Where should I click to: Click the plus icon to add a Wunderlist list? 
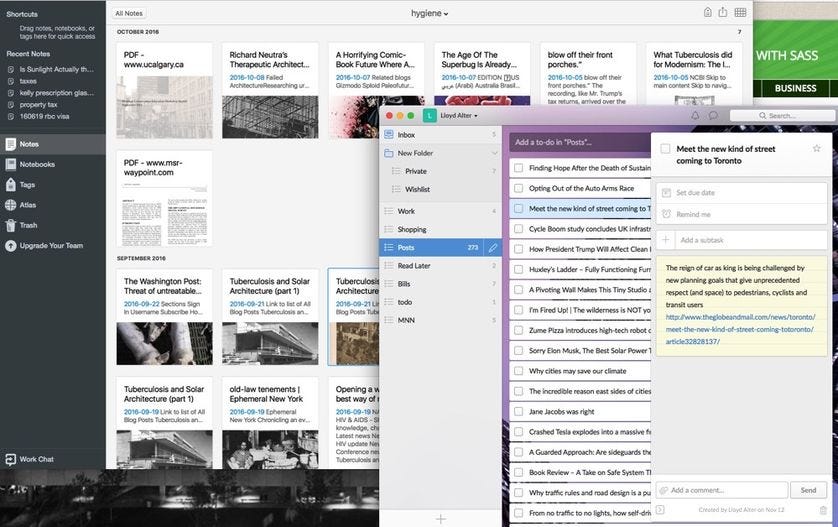click(x=440, y=519)
